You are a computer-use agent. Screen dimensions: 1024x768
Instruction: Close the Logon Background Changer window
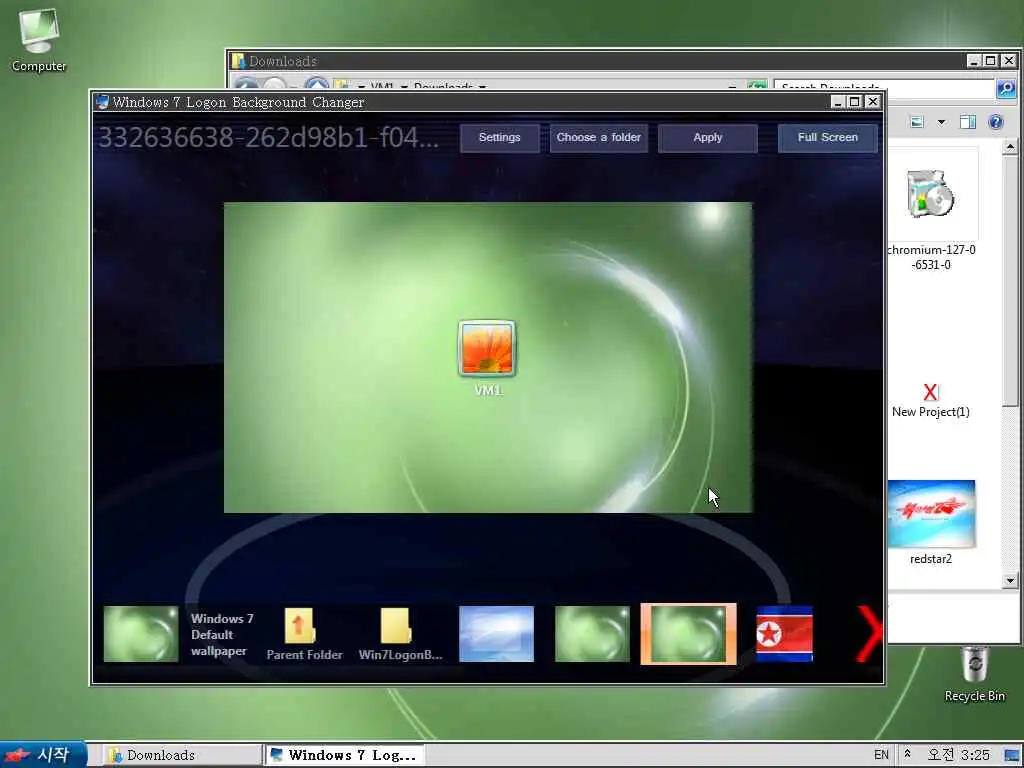tap(872, 102)
